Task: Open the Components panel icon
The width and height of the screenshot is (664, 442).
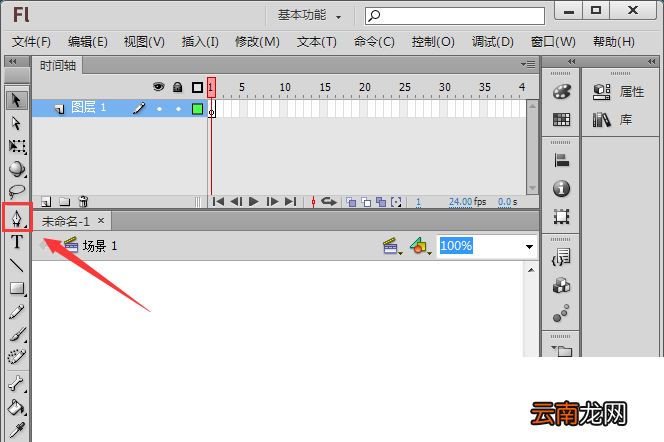Action: coord(561,285)
